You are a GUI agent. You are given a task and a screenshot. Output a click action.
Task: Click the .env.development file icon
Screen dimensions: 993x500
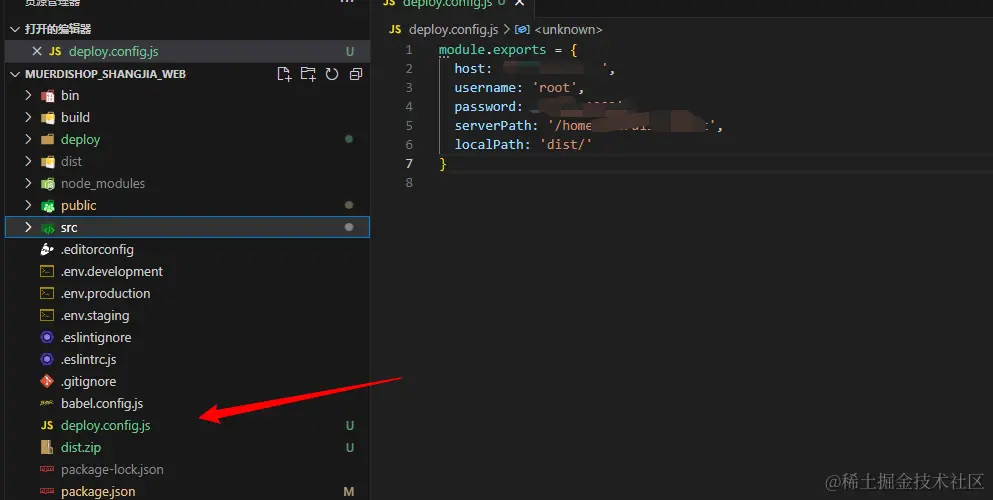click(47, 272)
